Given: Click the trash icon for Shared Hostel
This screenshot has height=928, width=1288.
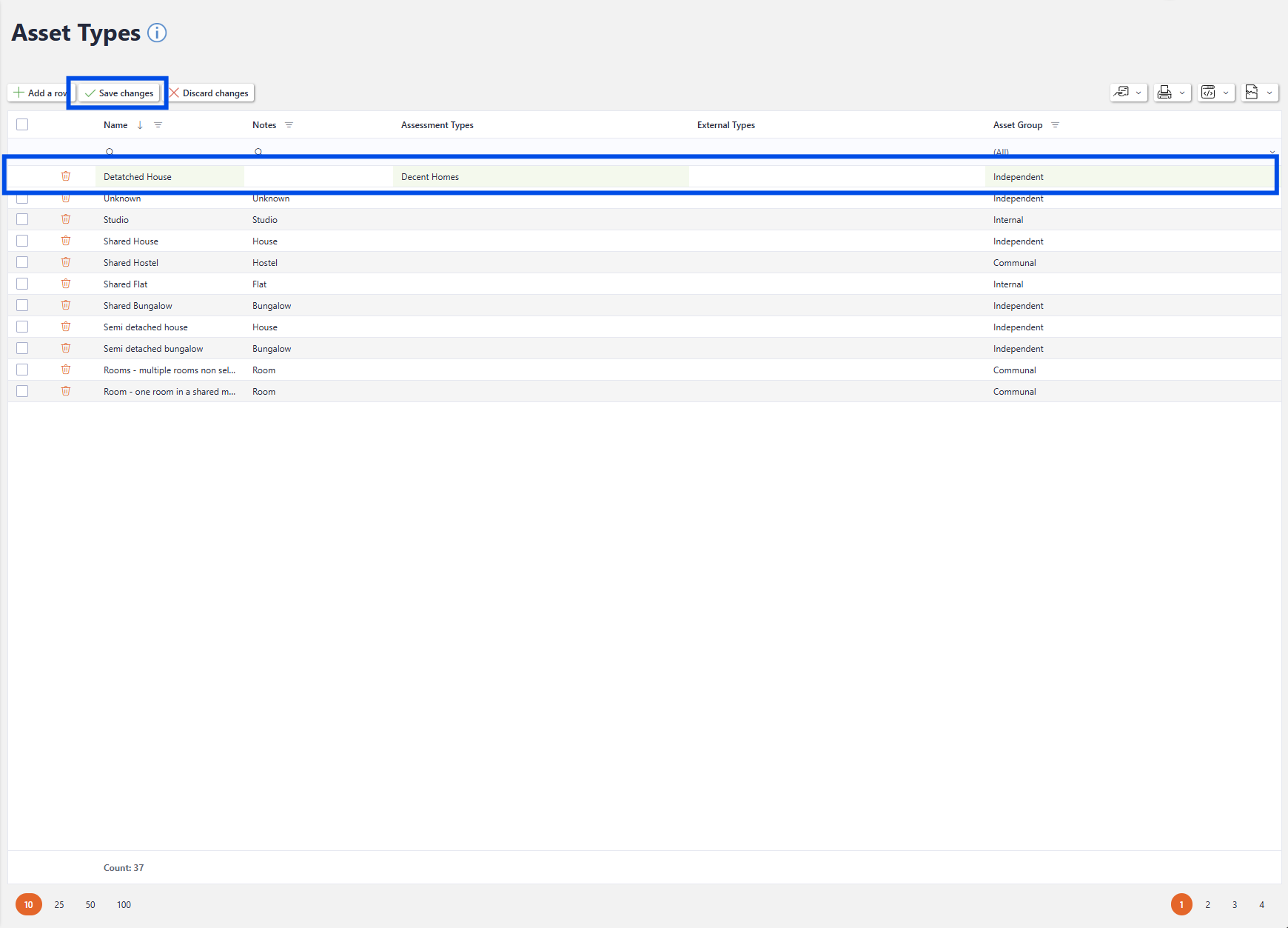Looking at the screenshot, I should pos(66,262).
